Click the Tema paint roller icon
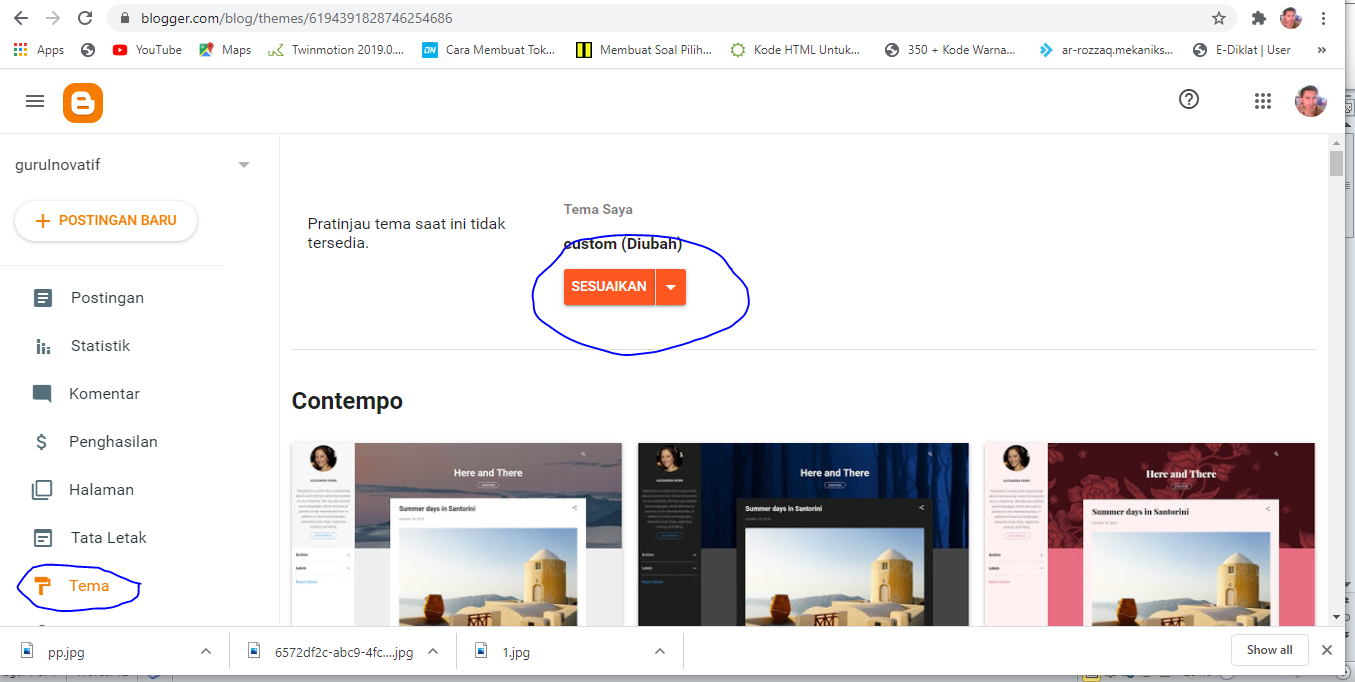Screen dimensions: 1355x682 click(43, 586)
